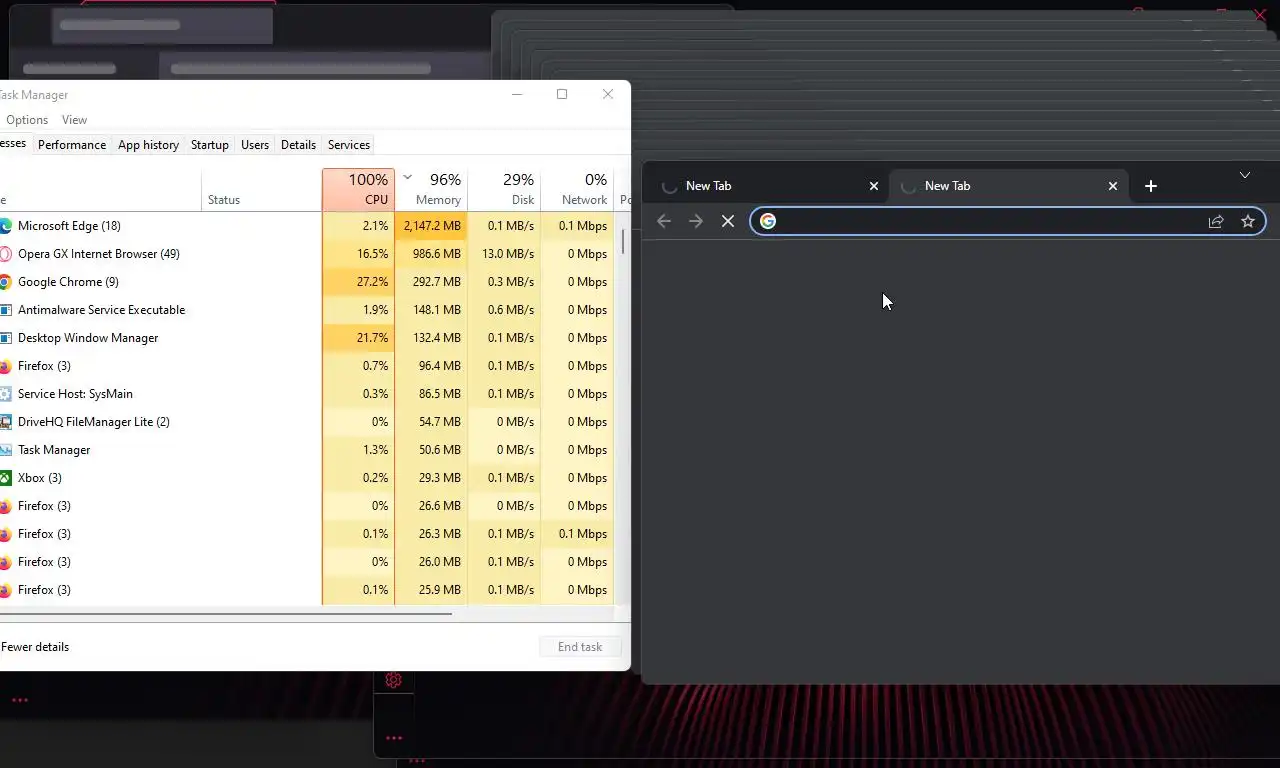1280x768 pixels.
Task: Open Opera GX settings gear icon
Action: 393,680
